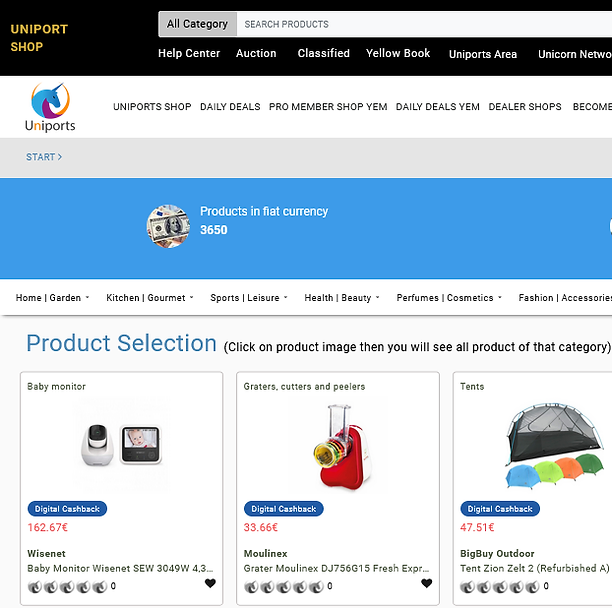
Task: Open the tent product image
Action: click(x=554, y=446)
